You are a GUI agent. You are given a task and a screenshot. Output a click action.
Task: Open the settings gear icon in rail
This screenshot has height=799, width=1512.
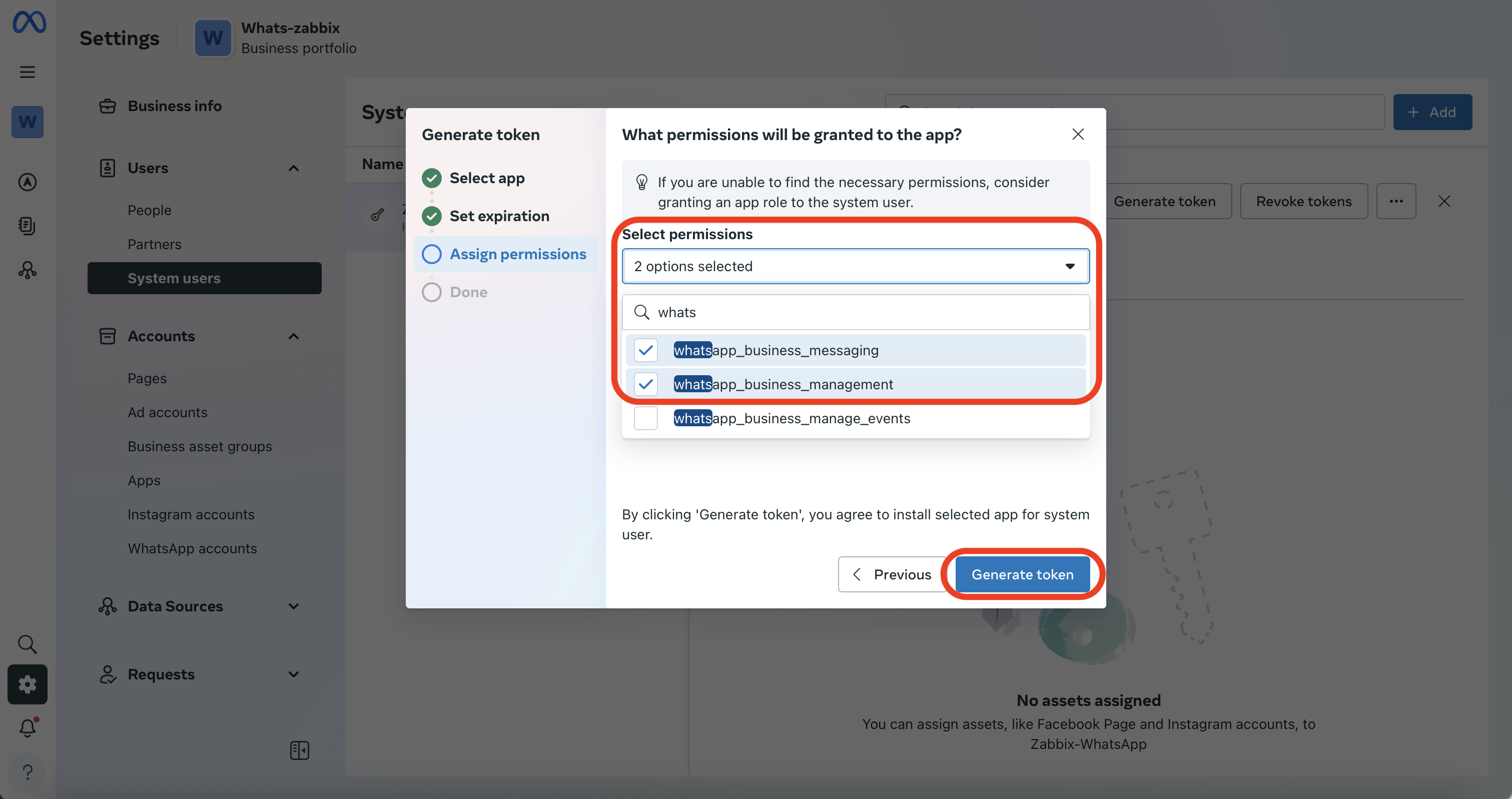[x=28, y=684]
